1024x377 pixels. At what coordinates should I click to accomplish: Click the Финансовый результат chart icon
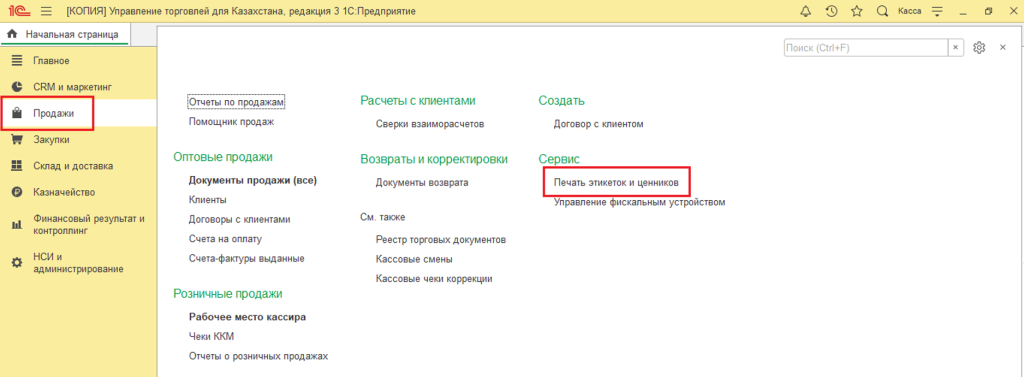point(18,225)
